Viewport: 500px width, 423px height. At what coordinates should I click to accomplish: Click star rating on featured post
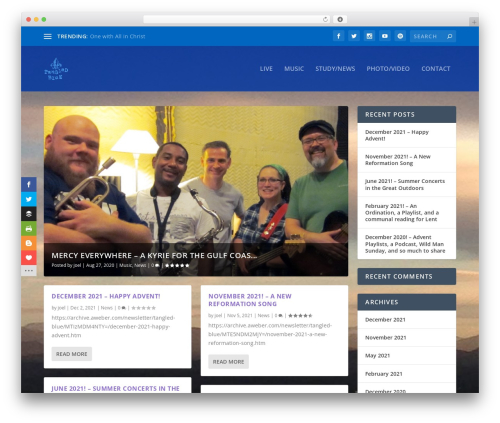pos(177,266)
